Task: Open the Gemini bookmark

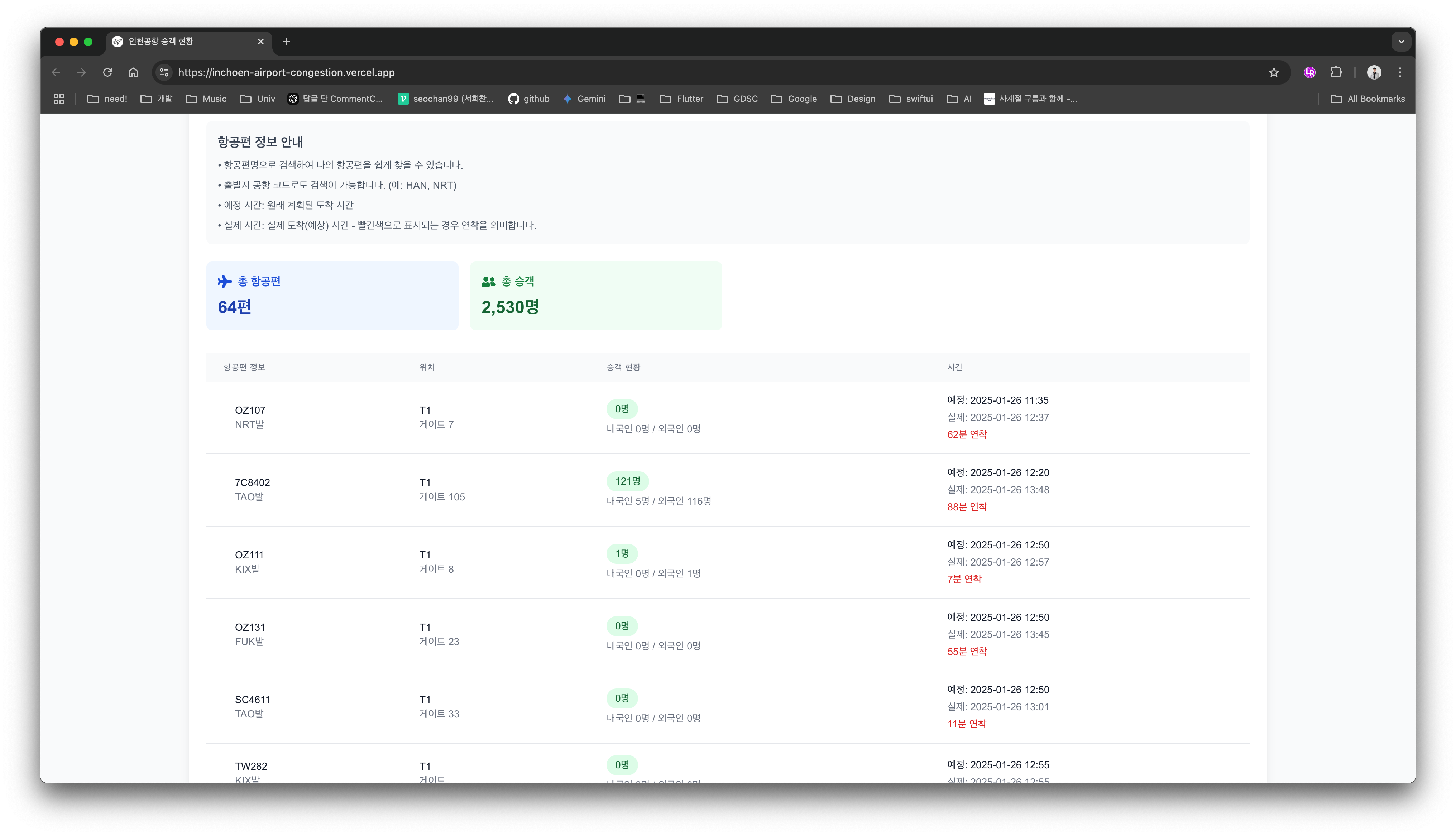Action: point(584,99)
